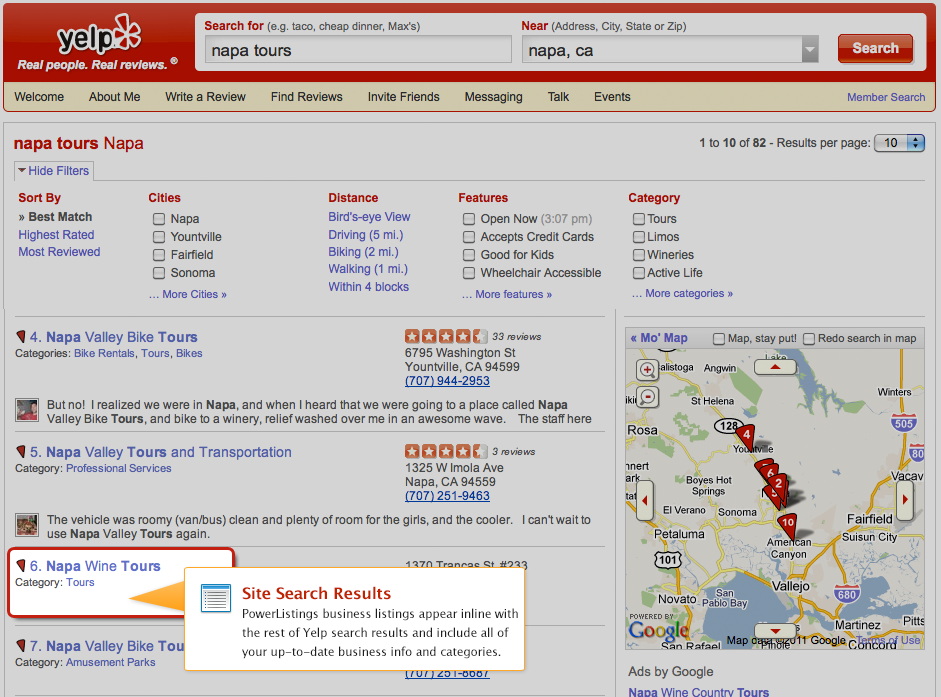Viewport: 941px width, 697px height.
Task: Zoom out on the map
Action: (x=647, y=397)
